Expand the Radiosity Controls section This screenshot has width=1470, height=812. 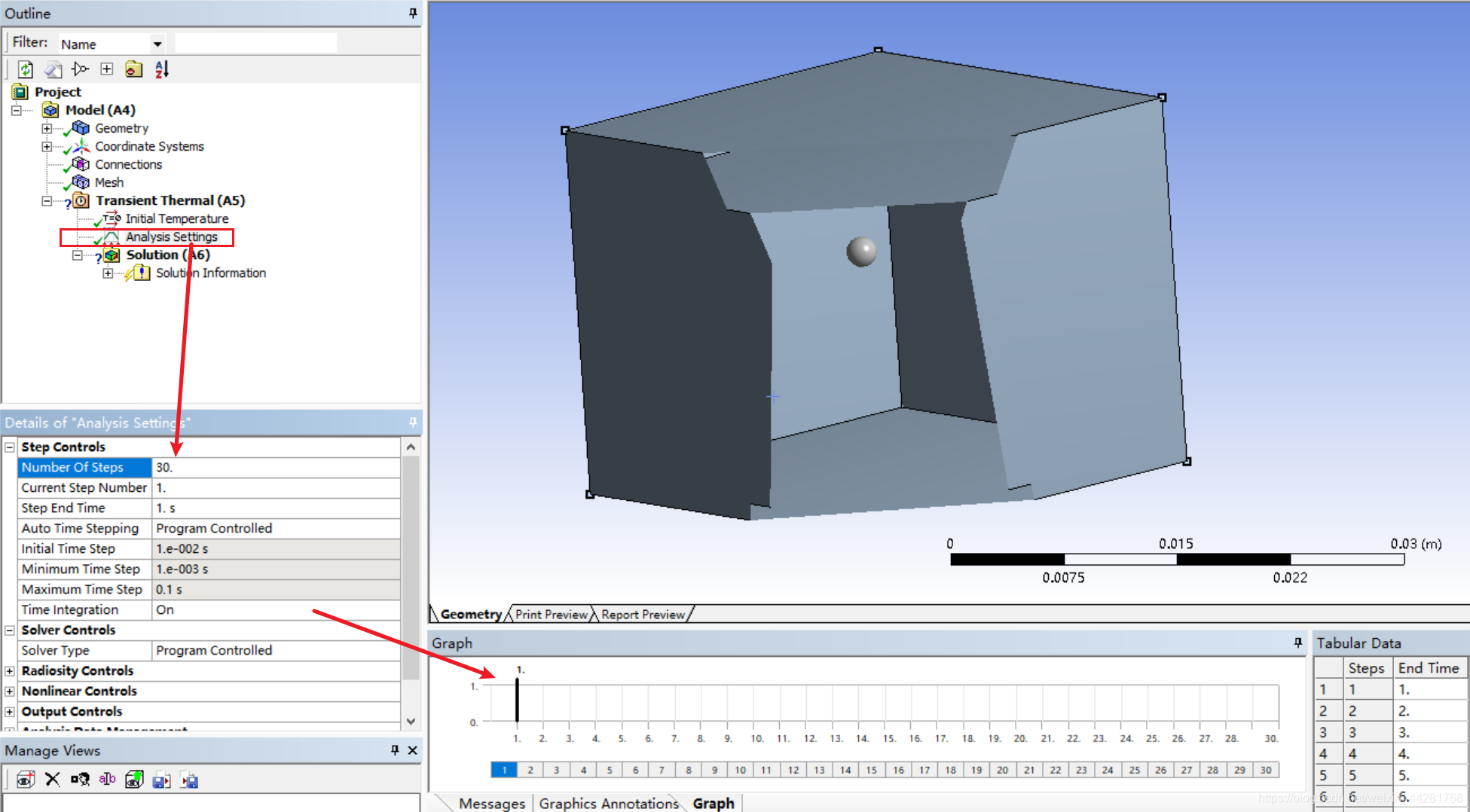[x=10, y=670]
